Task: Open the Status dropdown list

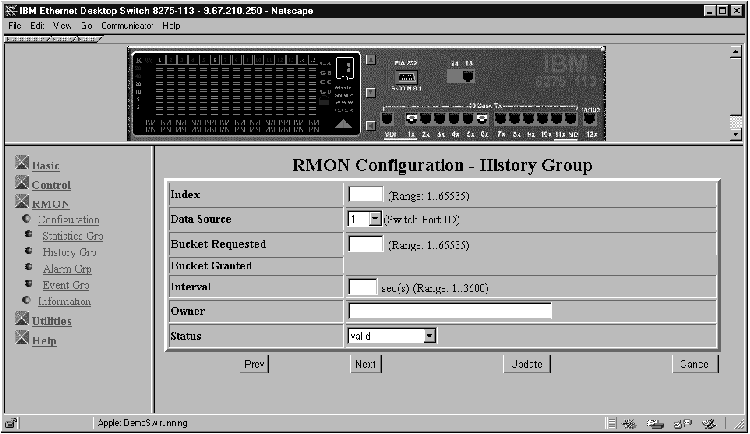Action: 430,336
